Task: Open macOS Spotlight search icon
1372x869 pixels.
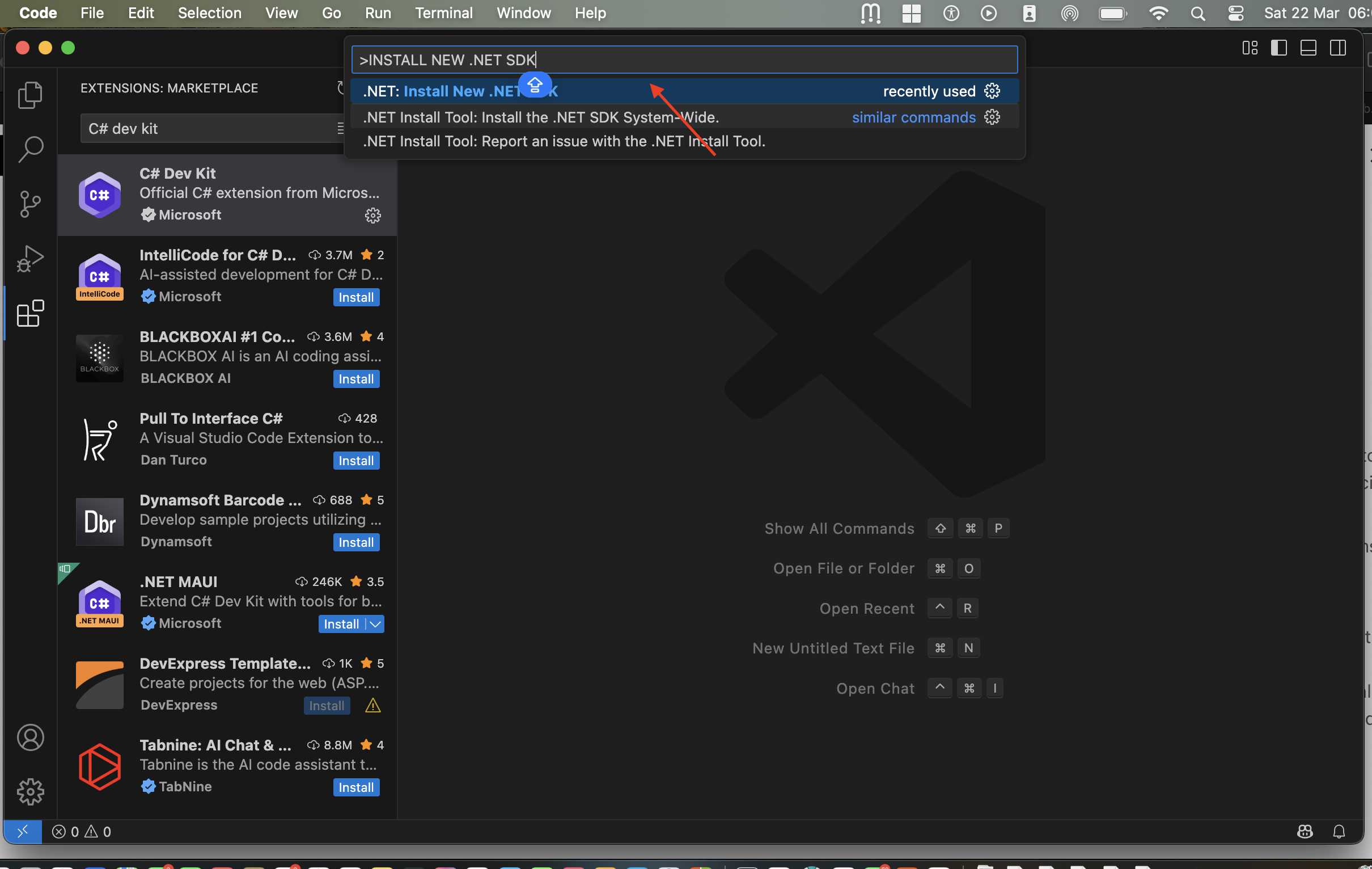Action: [1197, 13]
